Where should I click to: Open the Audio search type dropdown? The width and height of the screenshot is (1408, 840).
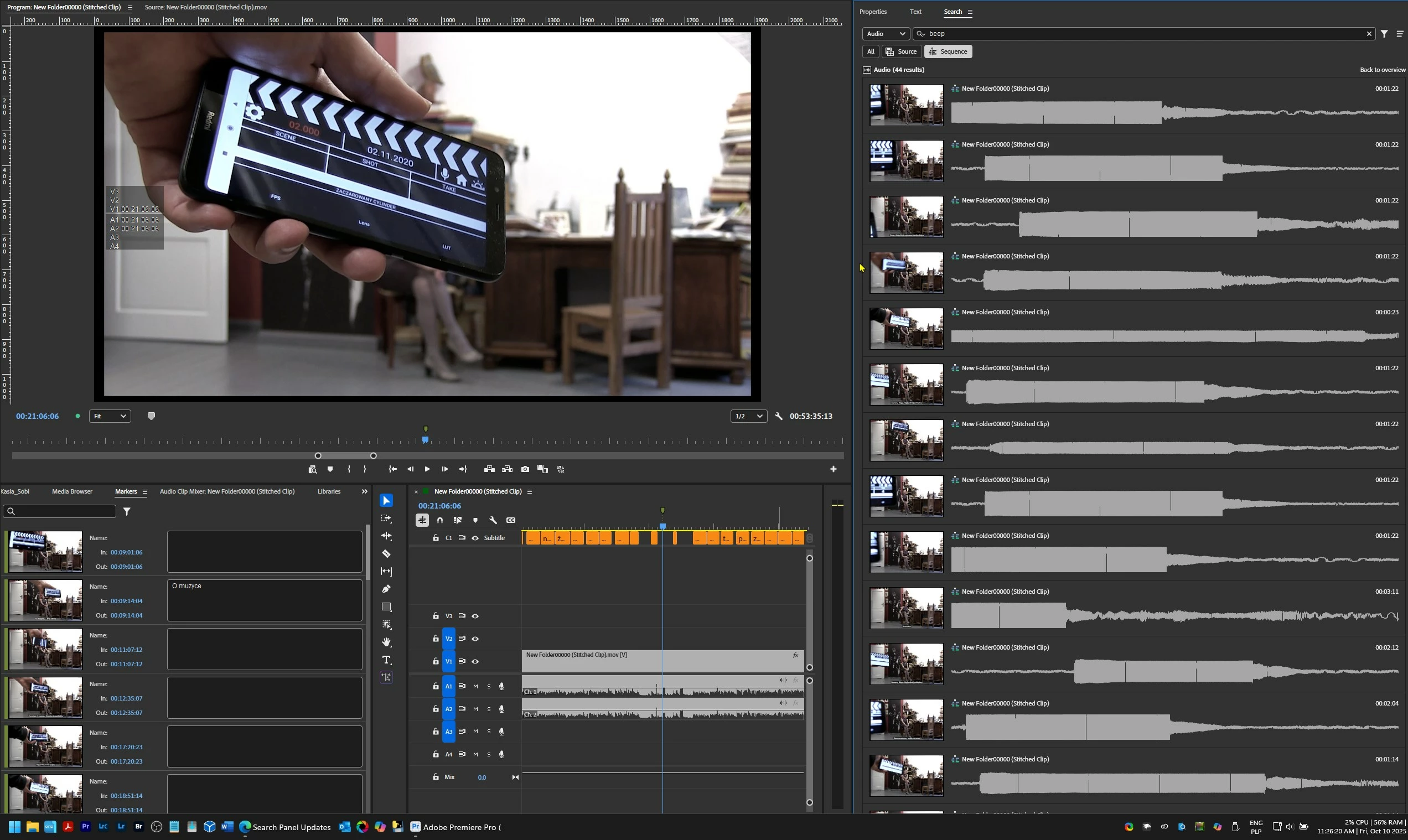886,34
